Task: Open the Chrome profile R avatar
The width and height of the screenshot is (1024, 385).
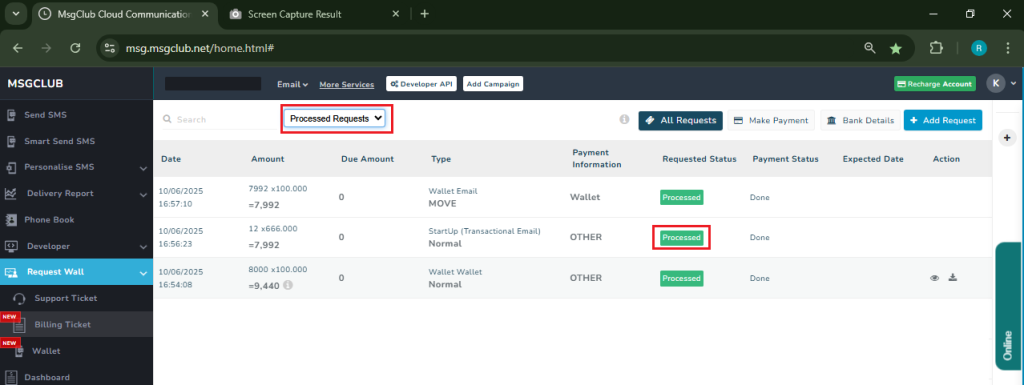Action: click(978, 48)
